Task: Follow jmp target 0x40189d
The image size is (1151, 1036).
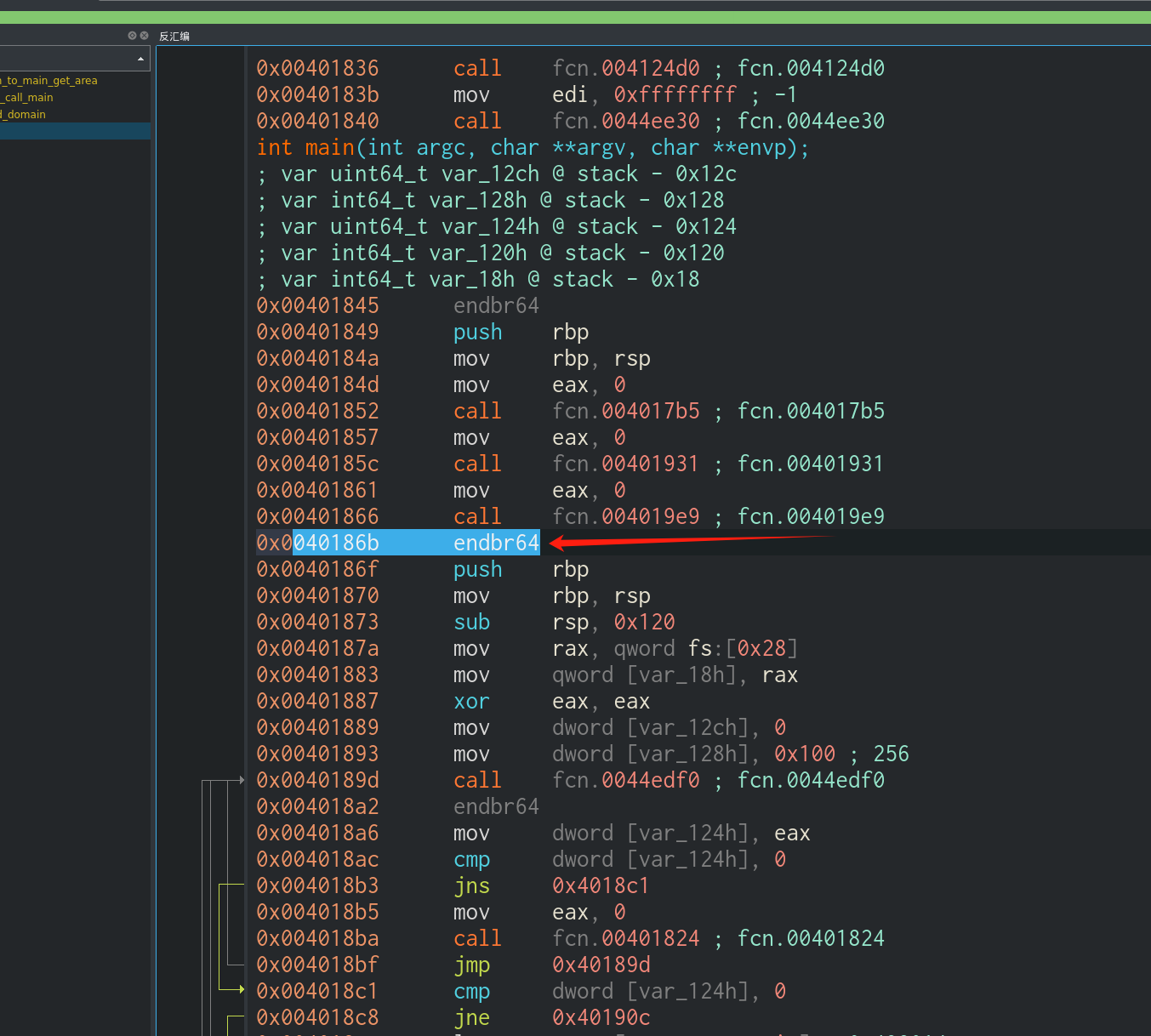Action: [601, 965]
